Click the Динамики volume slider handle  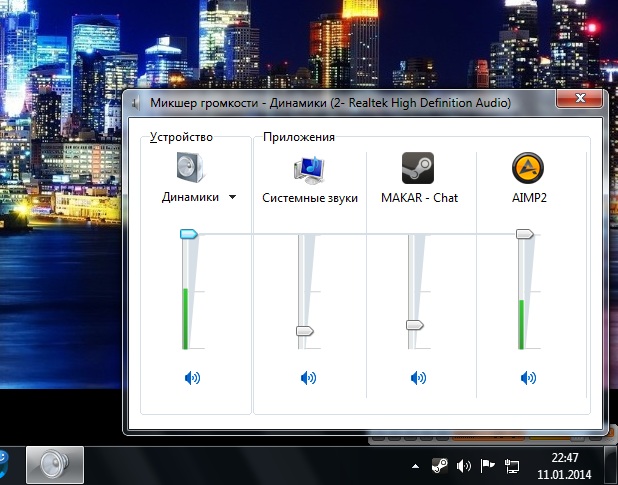point(189,234)
